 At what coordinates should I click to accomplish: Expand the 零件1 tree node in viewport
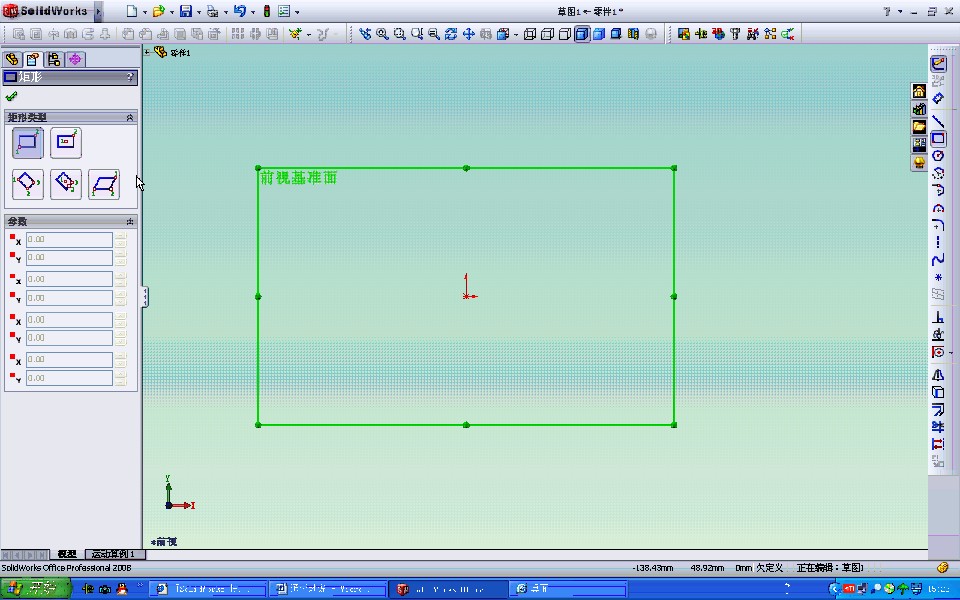click(147, 52)
